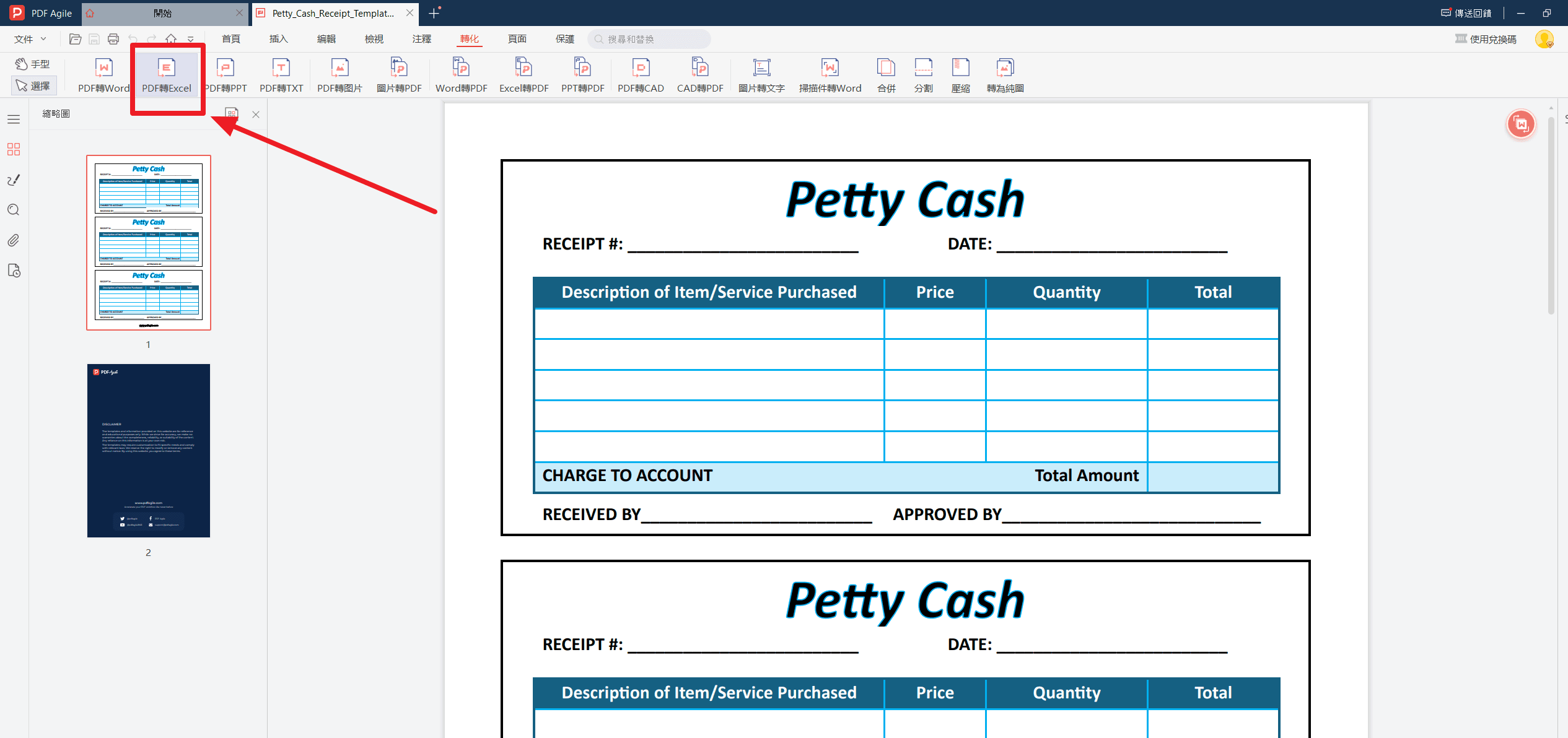The image size is (1568, 738).
Task: Undo the last action
Action: 133,39
